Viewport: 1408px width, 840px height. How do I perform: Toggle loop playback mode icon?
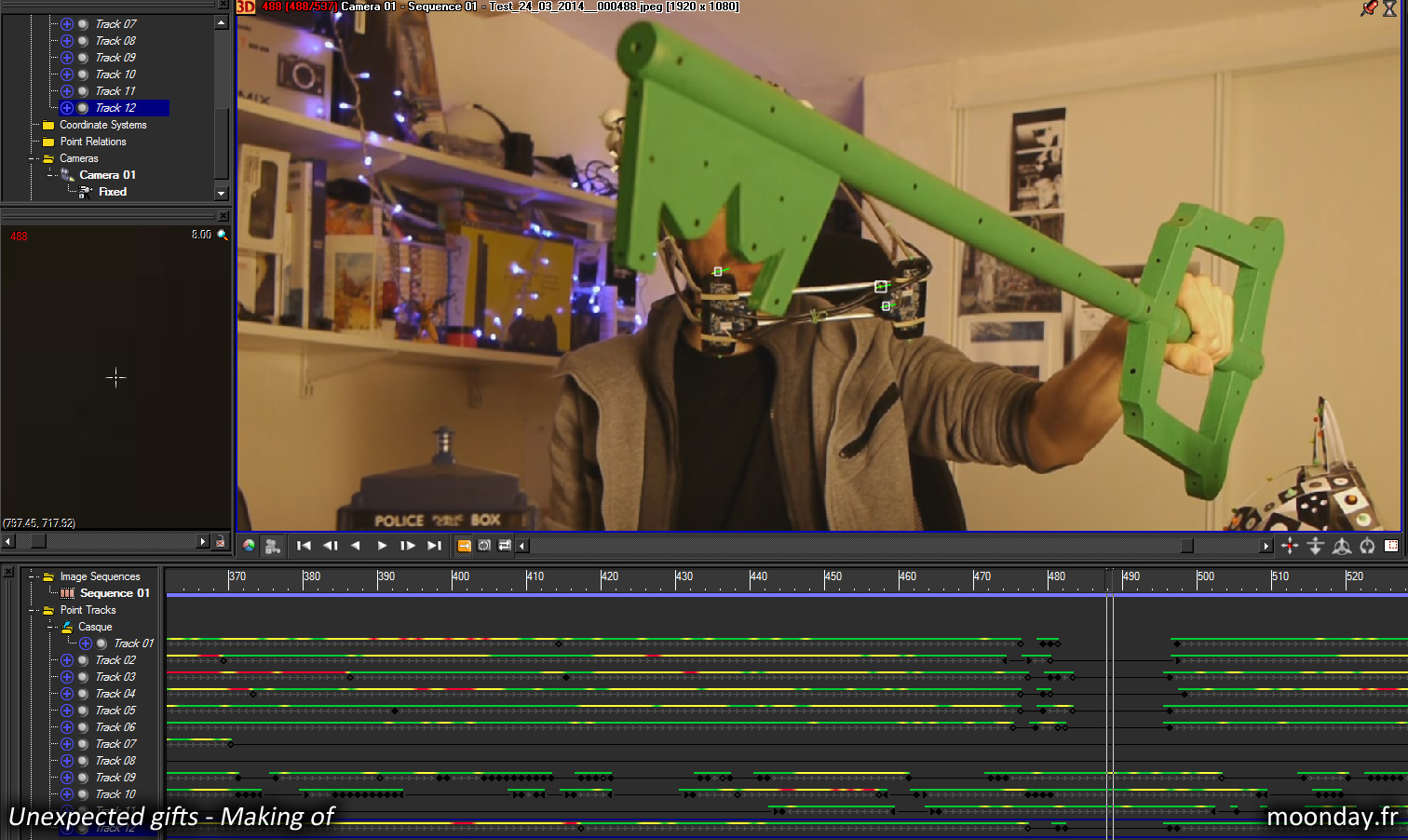484,546
